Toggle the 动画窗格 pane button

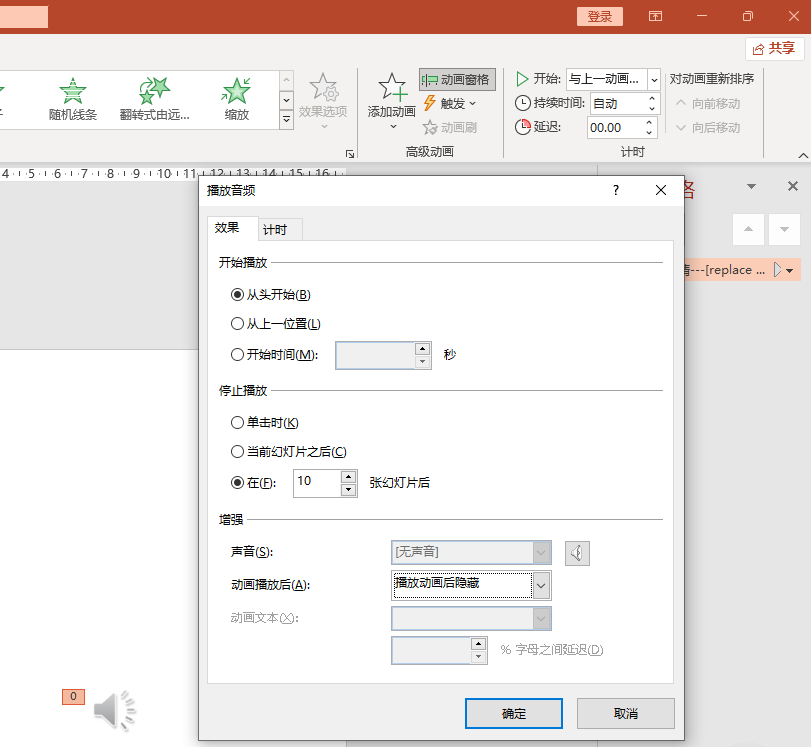pos(456,80)
